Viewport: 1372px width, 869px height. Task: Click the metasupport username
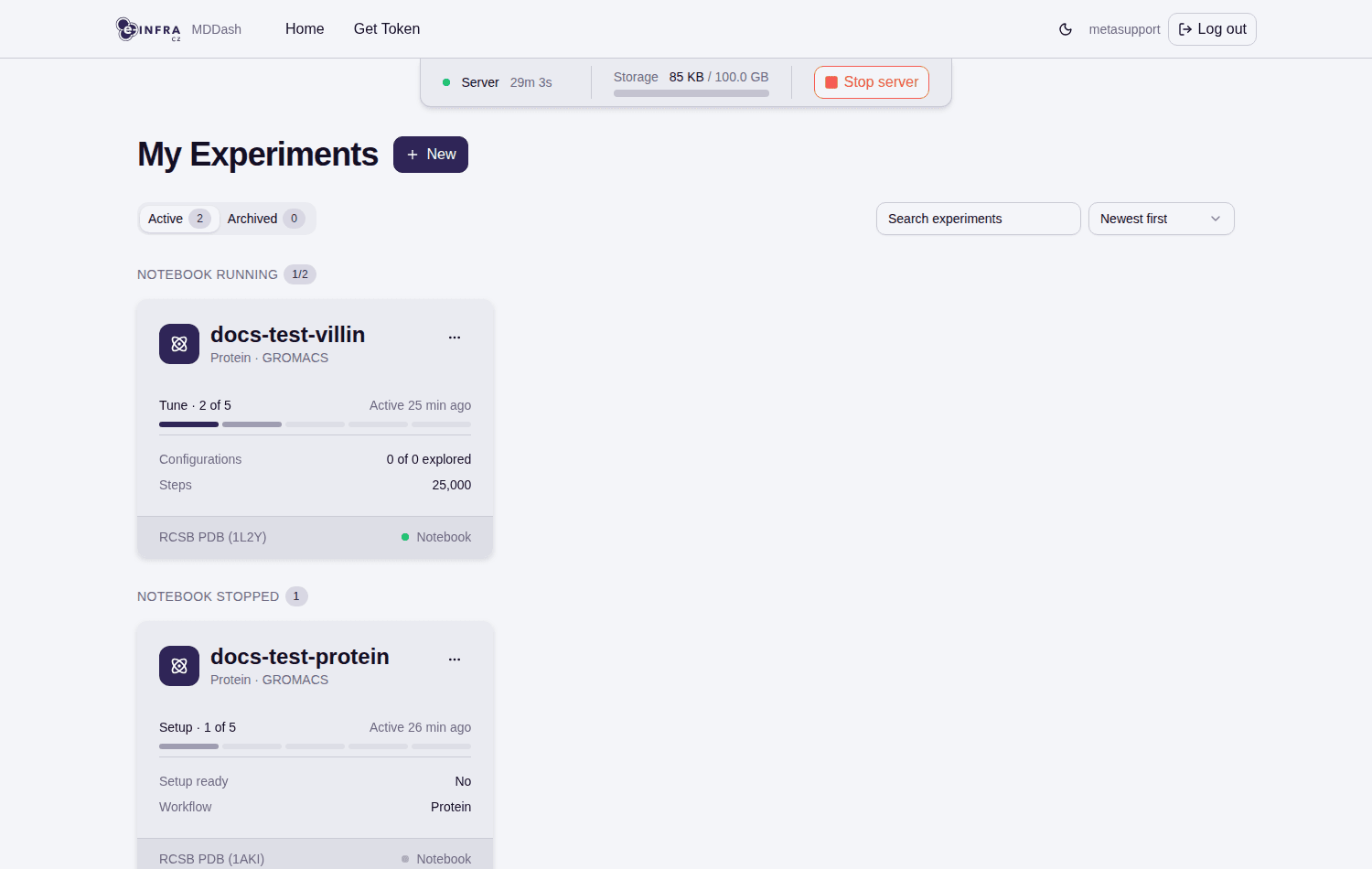click(x=1124, y=29)
